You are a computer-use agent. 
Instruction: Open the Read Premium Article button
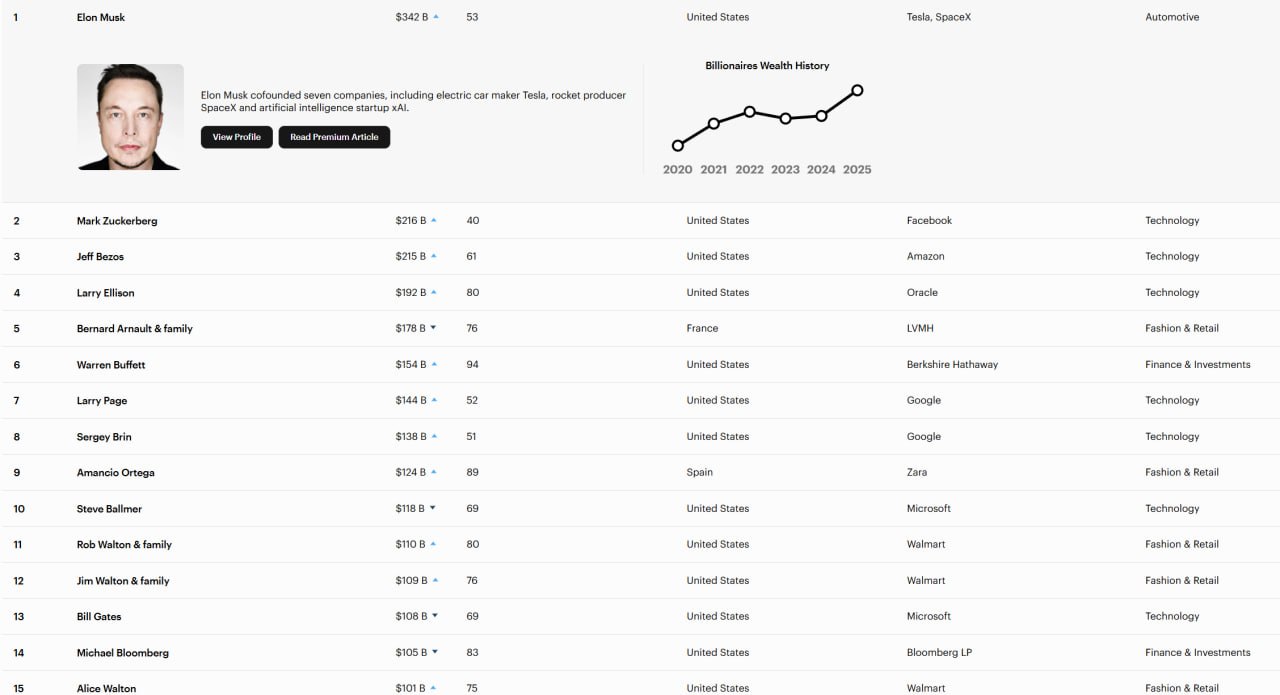(x=334, y=137)
